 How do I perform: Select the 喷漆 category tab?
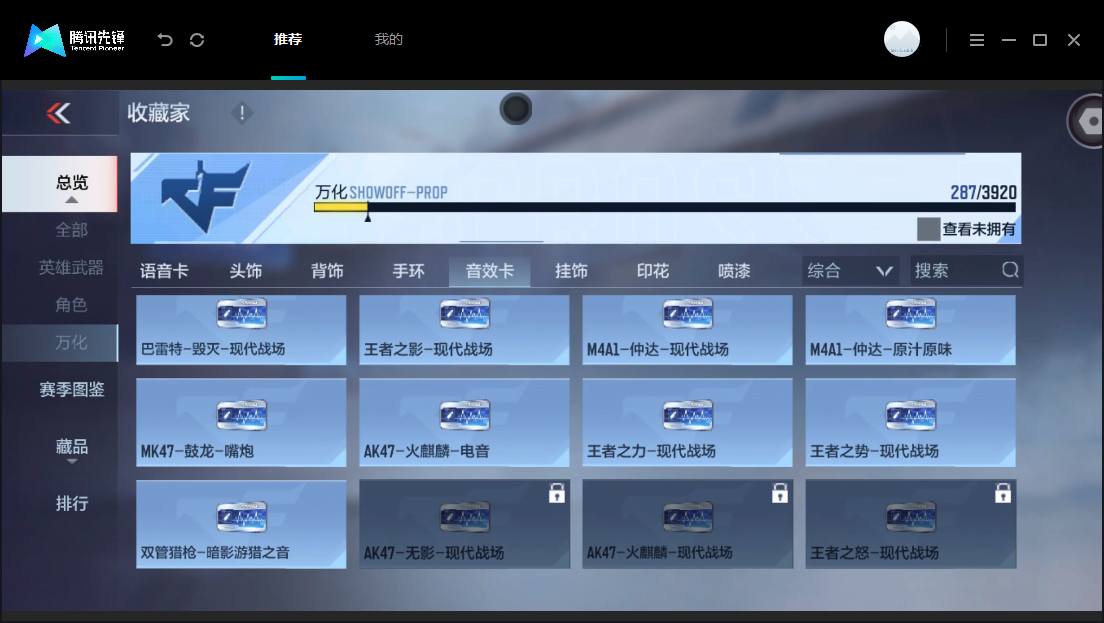734,271
